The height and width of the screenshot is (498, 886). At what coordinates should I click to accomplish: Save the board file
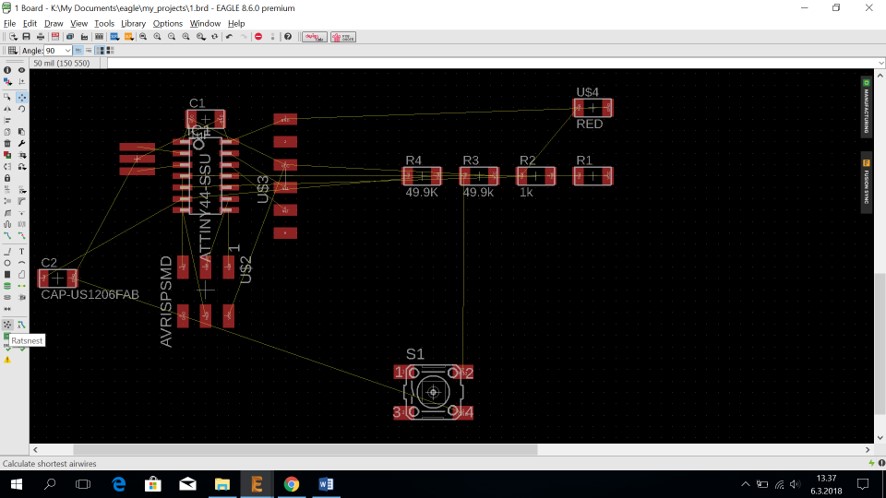26,37
